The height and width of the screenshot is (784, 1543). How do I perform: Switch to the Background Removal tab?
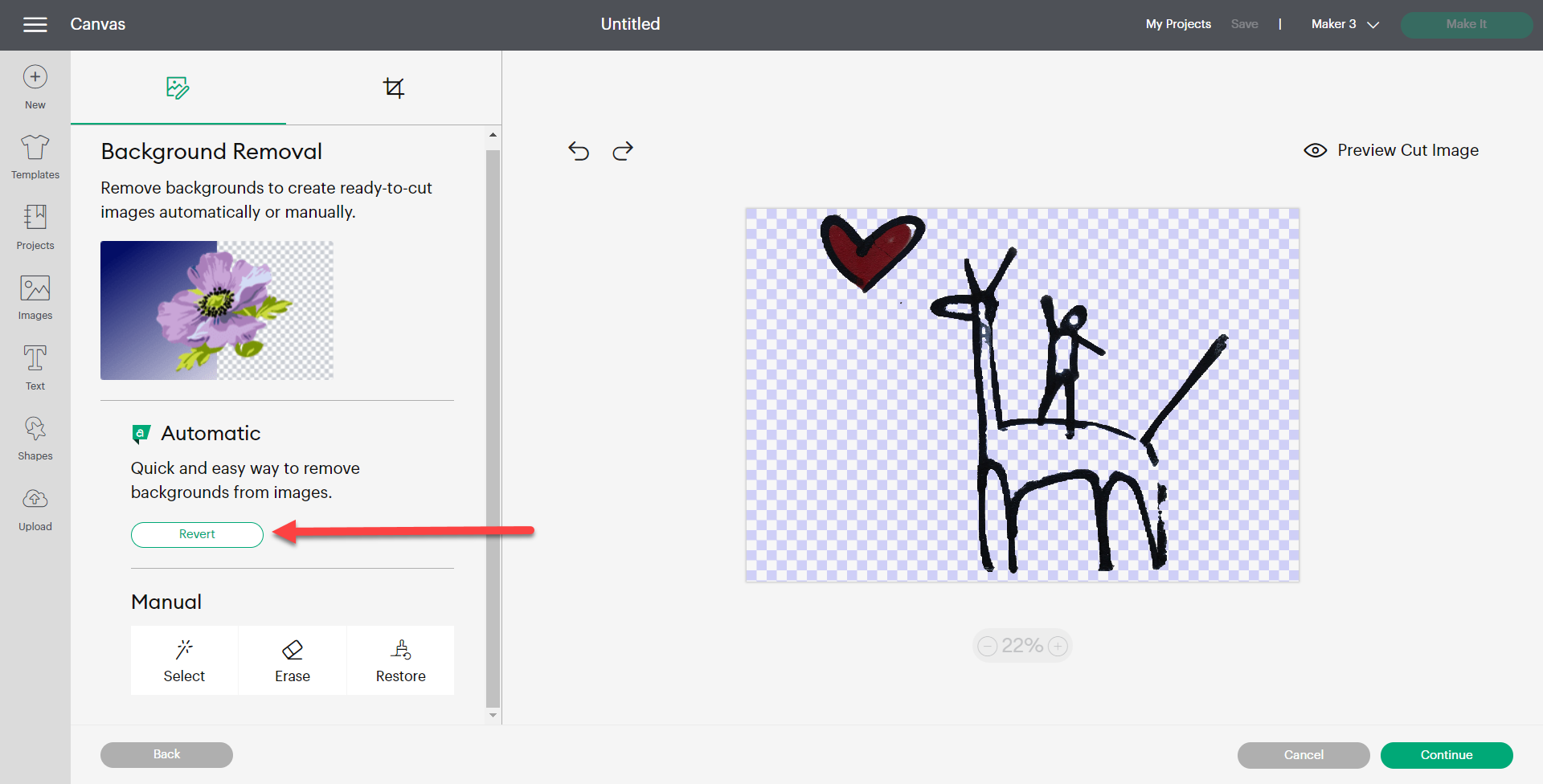tap(178, 88)
